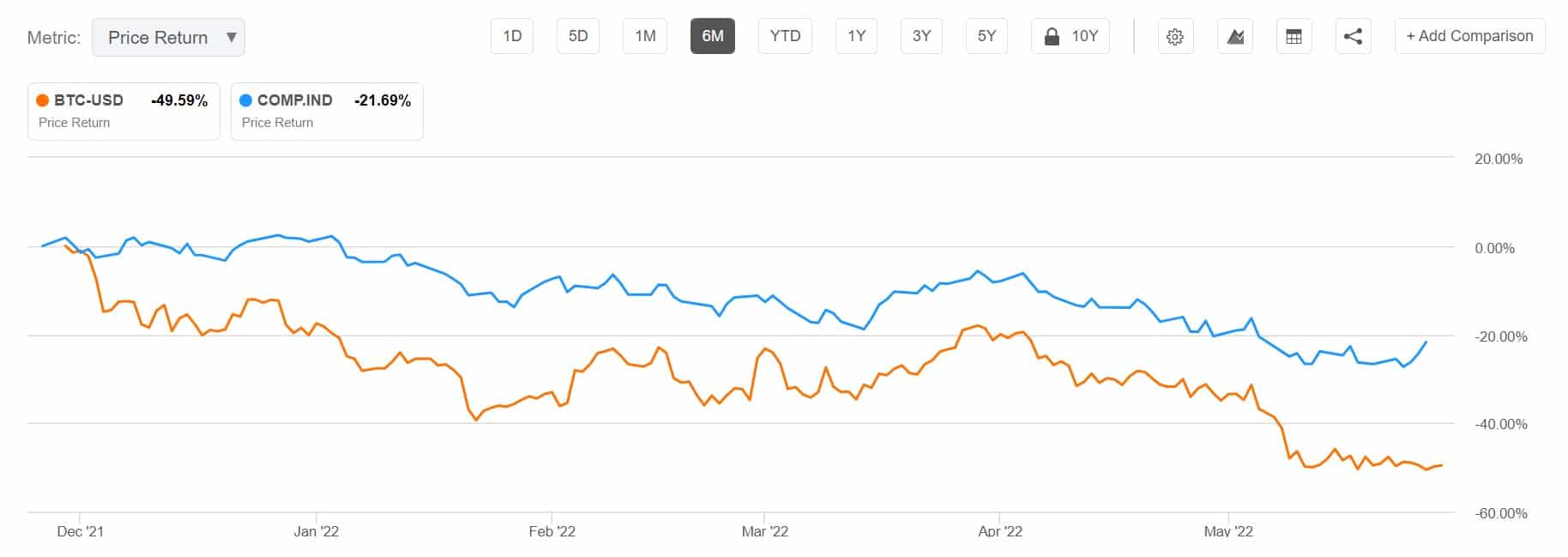Switch chart type via mountain chart icon
1568x557 pixels.
pyautogui.click(x=1235, y=37)
